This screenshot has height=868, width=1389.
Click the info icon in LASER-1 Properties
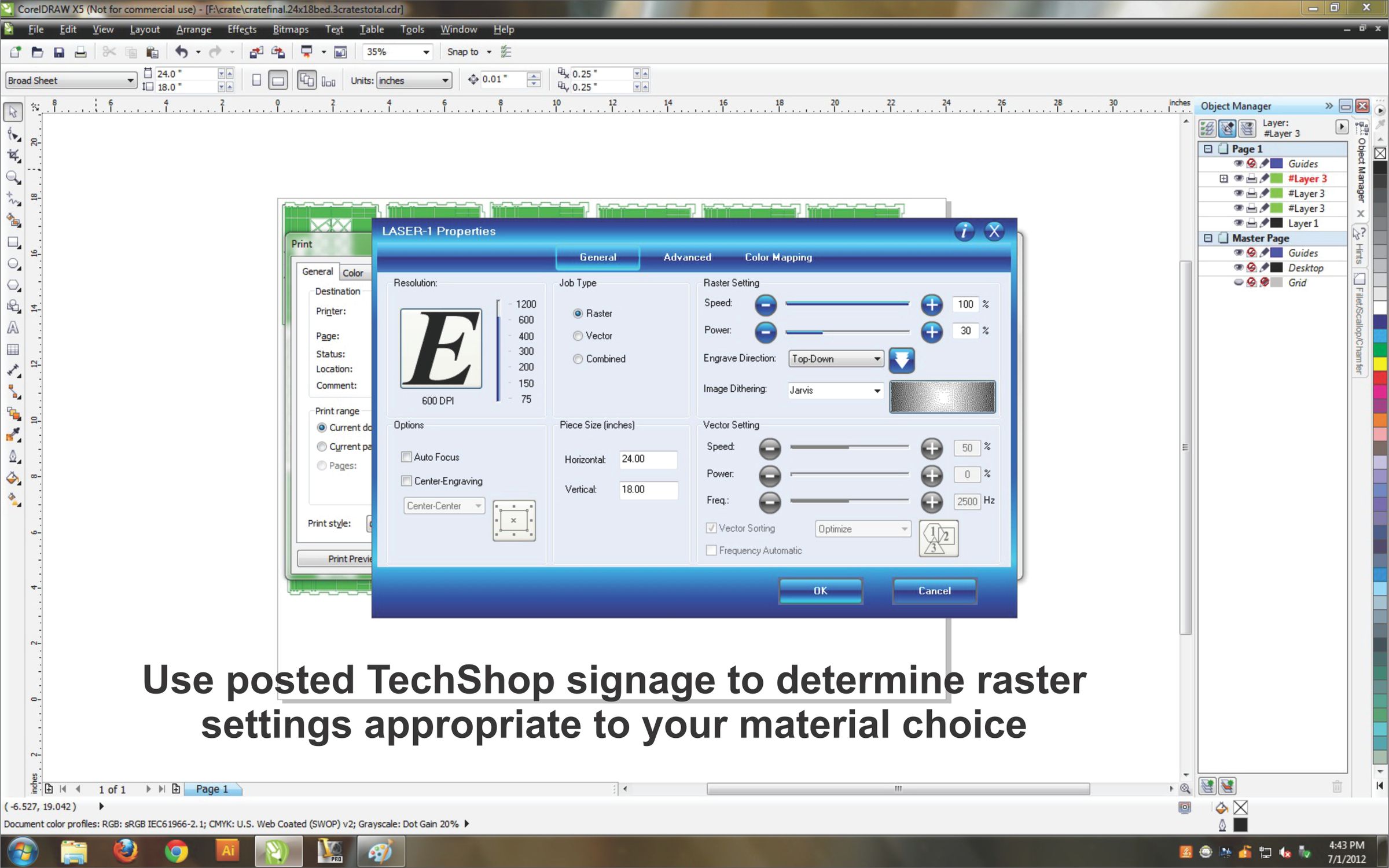(x=964, y=231)
